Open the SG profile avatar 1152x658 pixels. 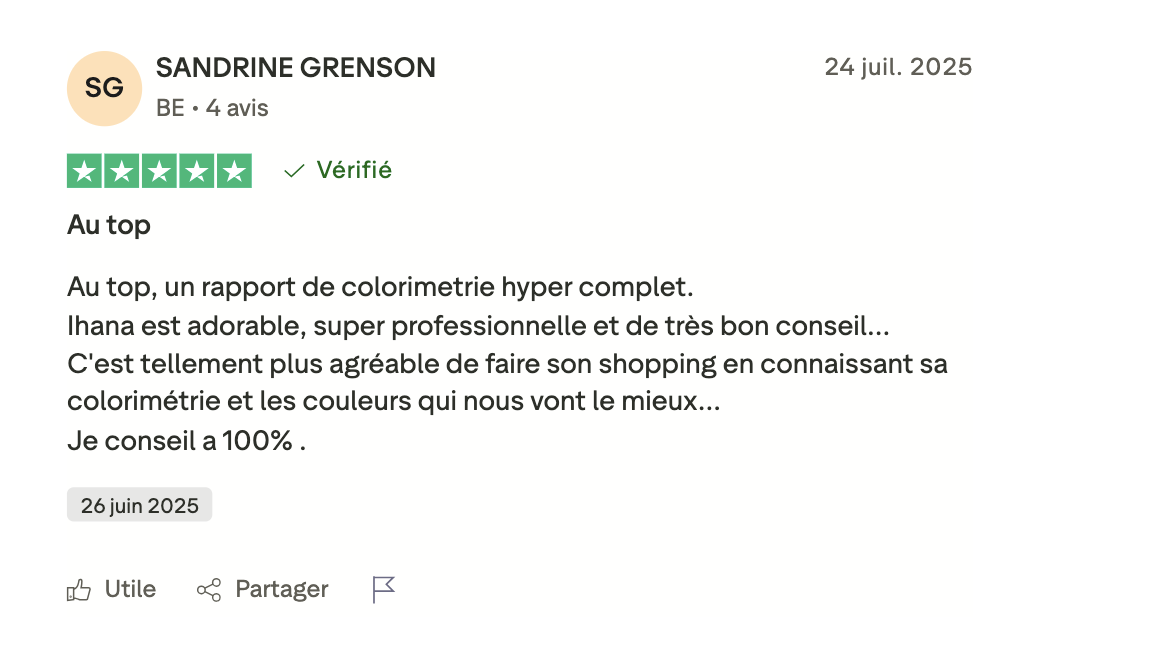pos(104,88)
